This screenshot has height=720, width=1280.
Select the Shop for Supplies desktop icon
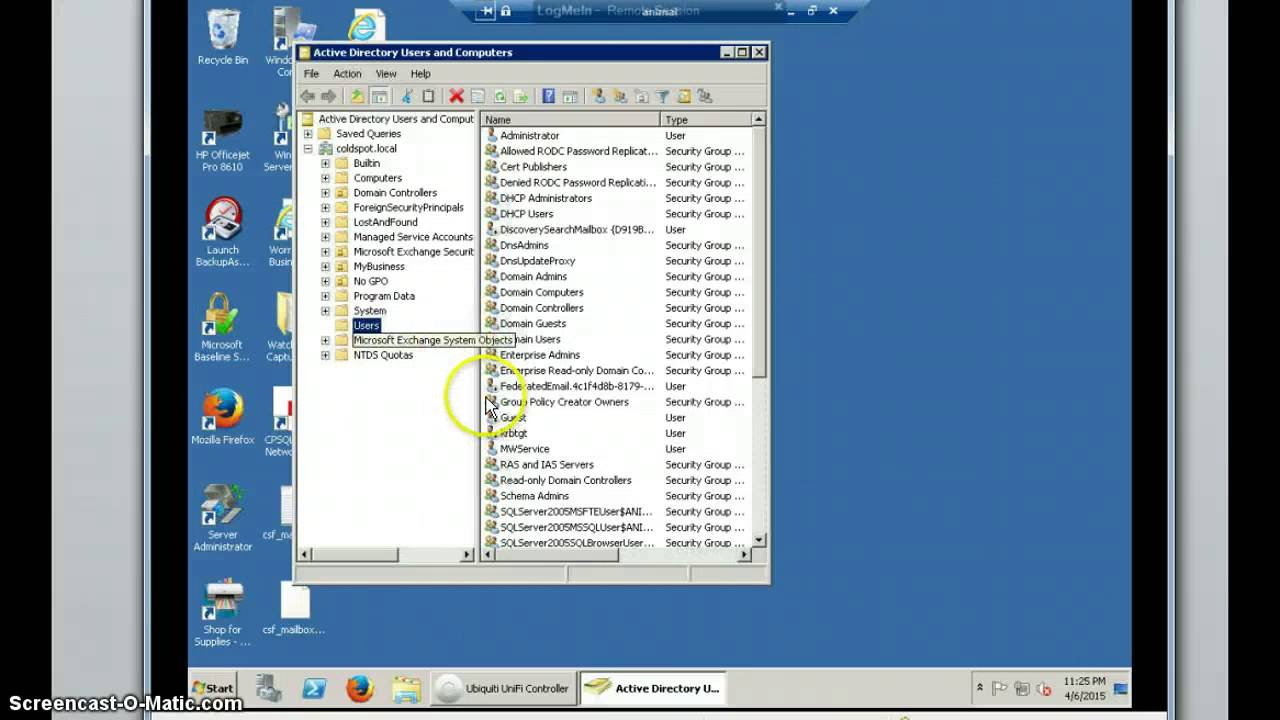222,612
